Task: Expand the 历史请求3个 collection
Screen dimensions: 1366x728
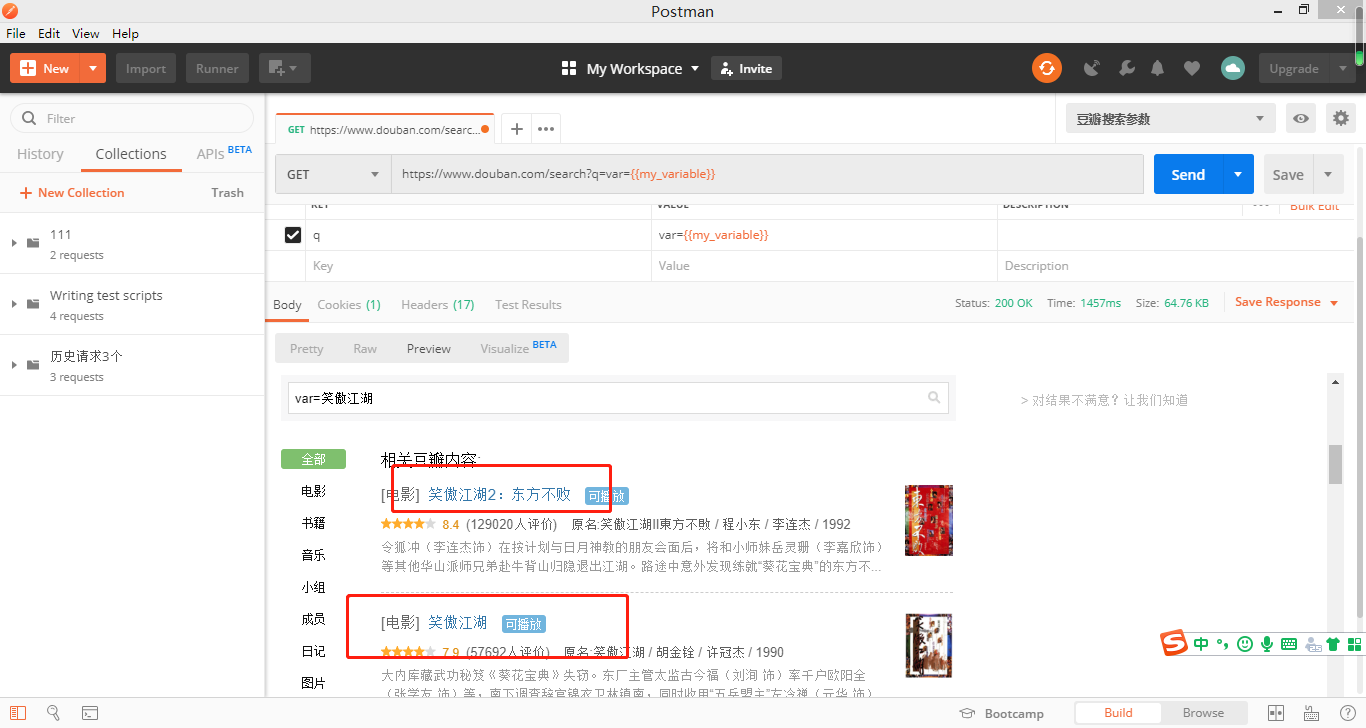Action: pos(14,365)
